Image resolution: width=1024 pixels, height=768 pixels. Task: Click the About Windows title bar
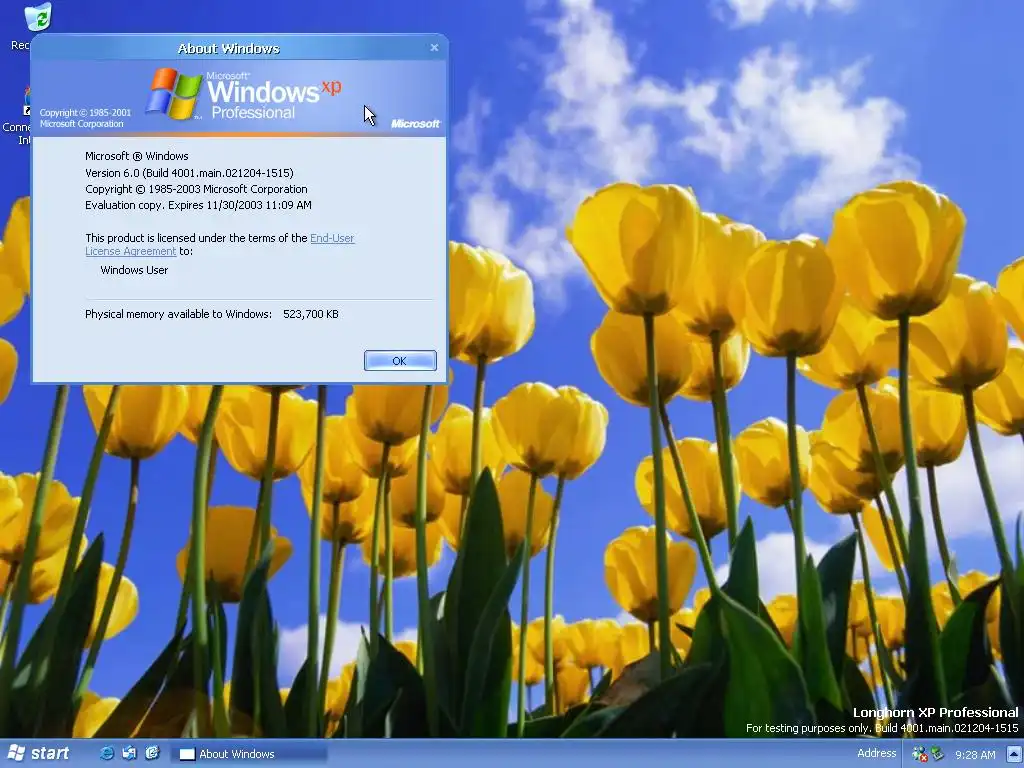229,48
